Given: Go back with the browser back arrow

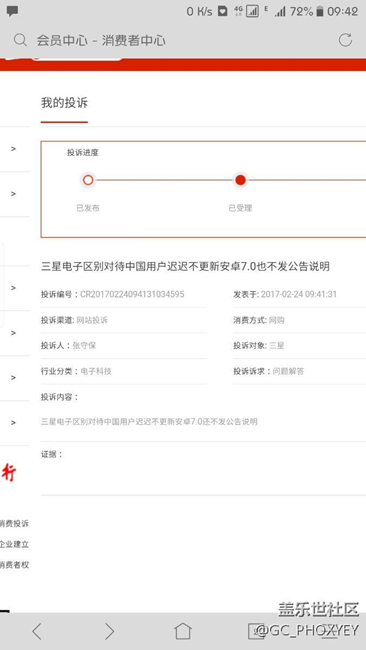Looking at the screenshot, I should point(37,631).
